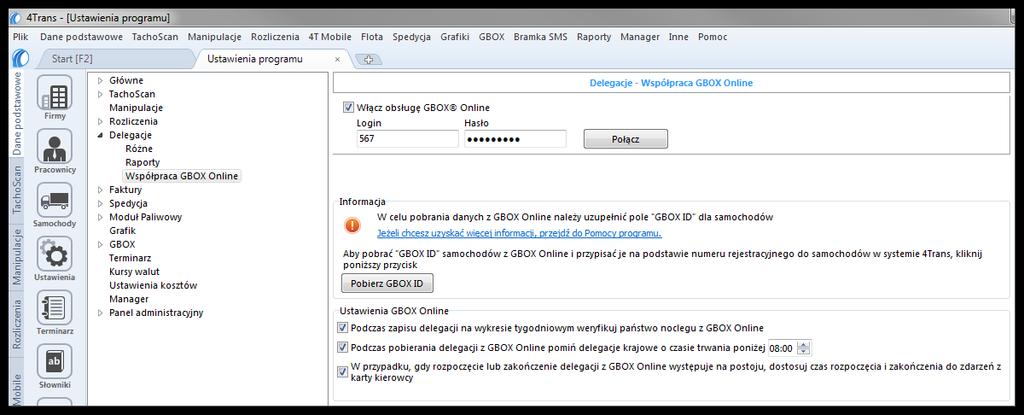Image resolution: width=1024 pixels, height=415 pixels.
Task: Open the Inne menu
Action: (x=679, y=37)
